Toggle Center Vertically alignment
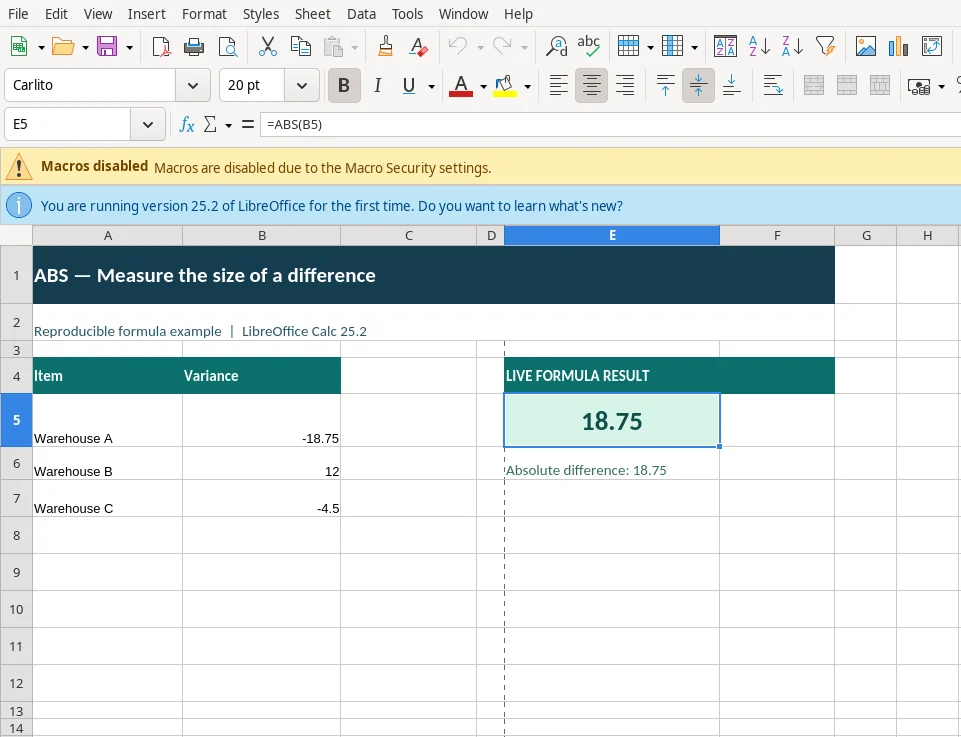 (698, 85)
